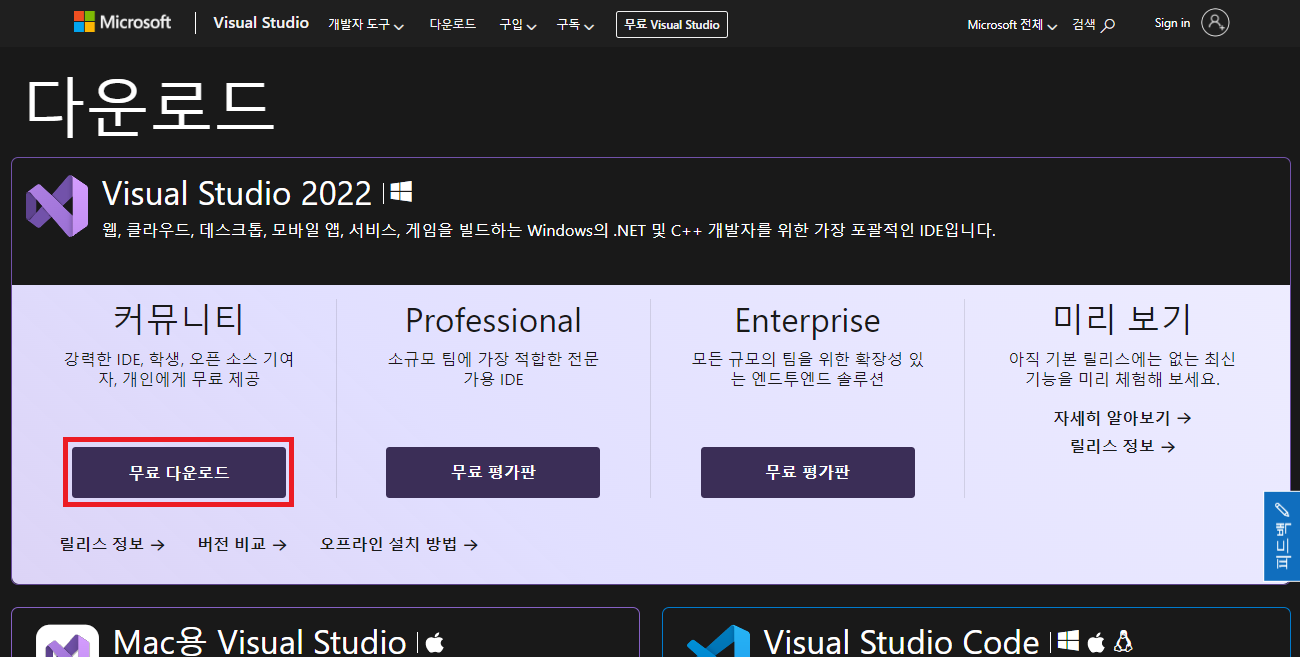Click the large 다운로드 page title

tap(149, 106)
